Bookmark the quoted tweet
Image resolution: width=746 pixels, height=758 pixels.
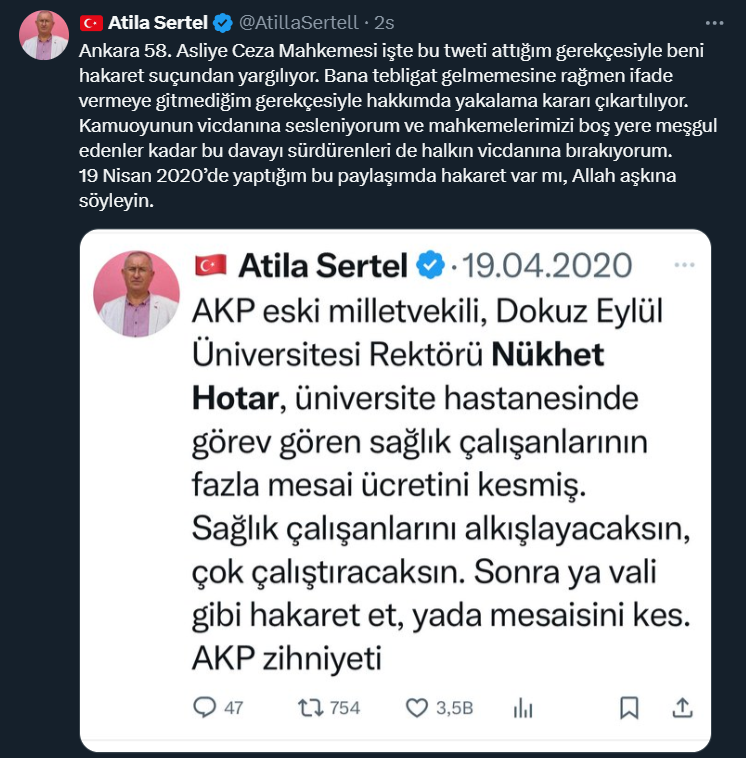[x=629, y=707]
